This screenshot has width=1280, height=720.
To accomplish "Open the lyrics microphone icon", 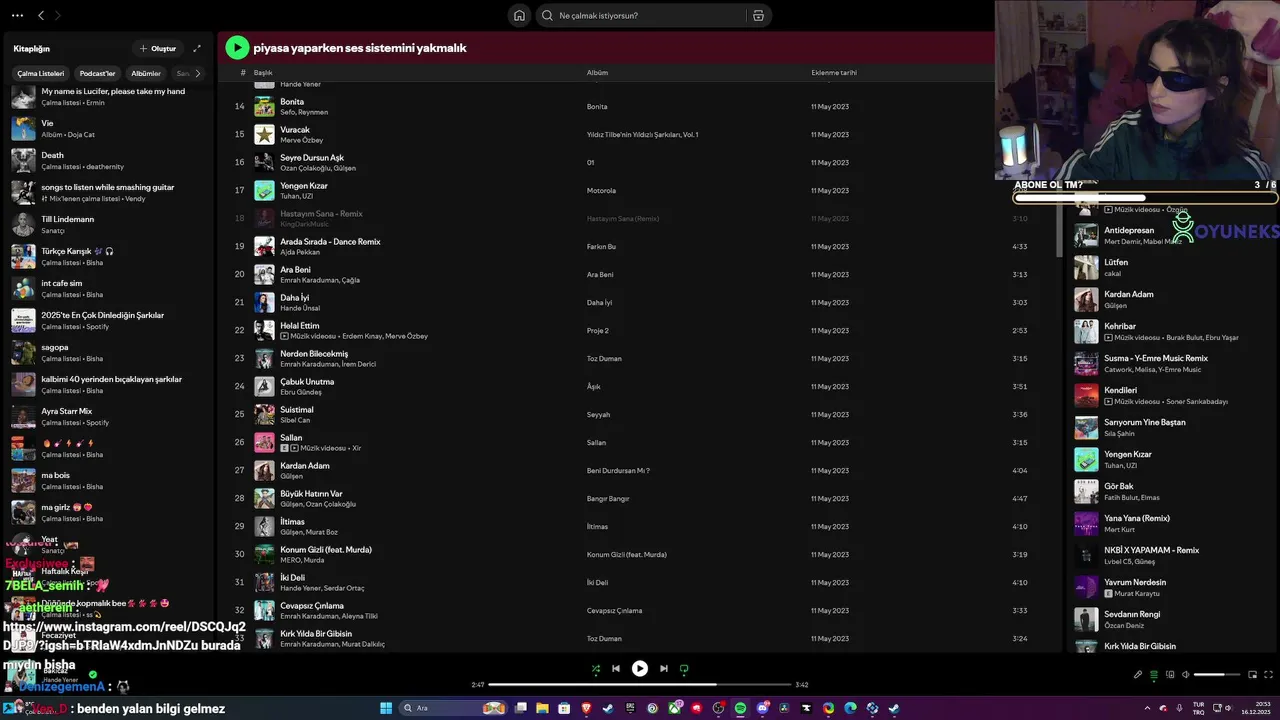I will click(x=1138, y=675).
